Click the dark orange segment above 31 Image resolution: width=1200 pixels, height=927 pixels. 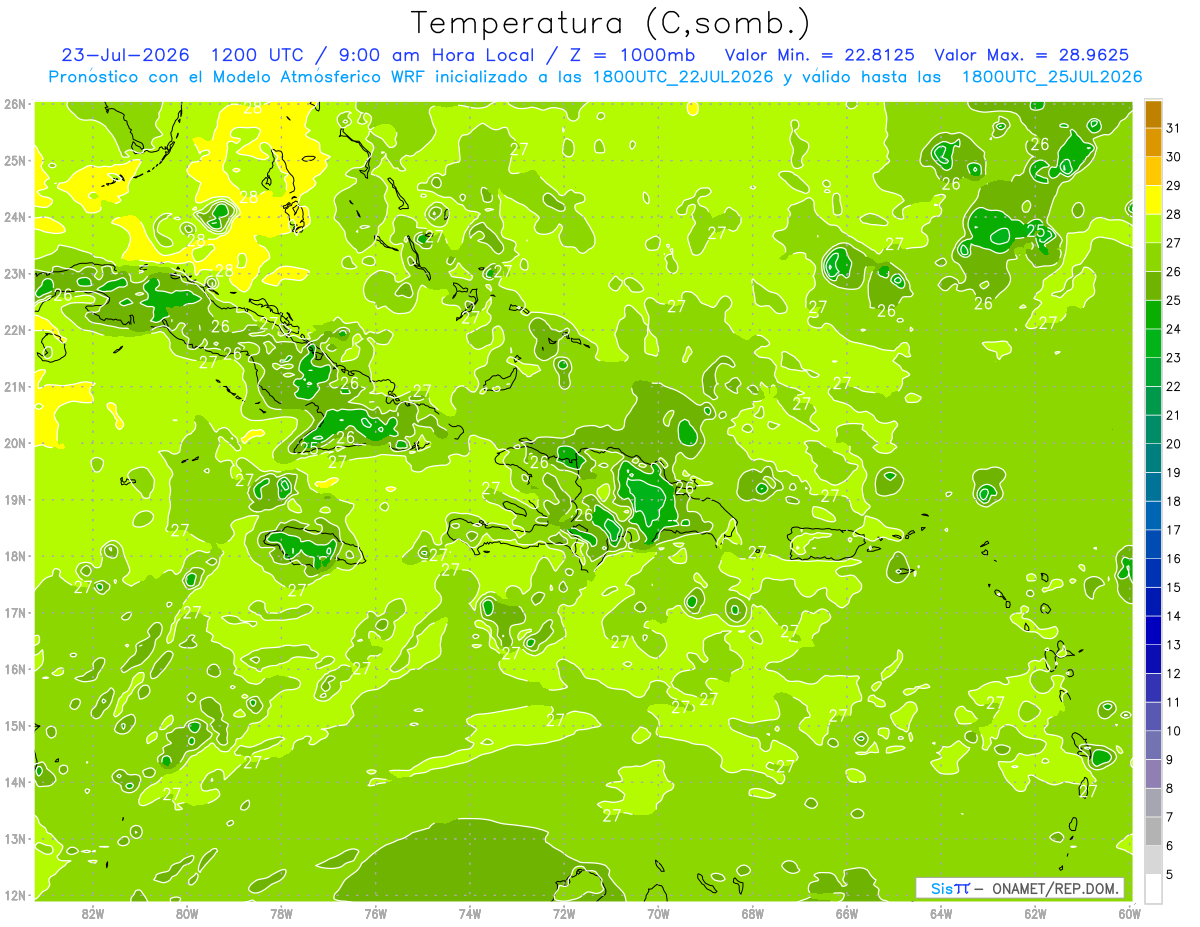coord(1153,114)
